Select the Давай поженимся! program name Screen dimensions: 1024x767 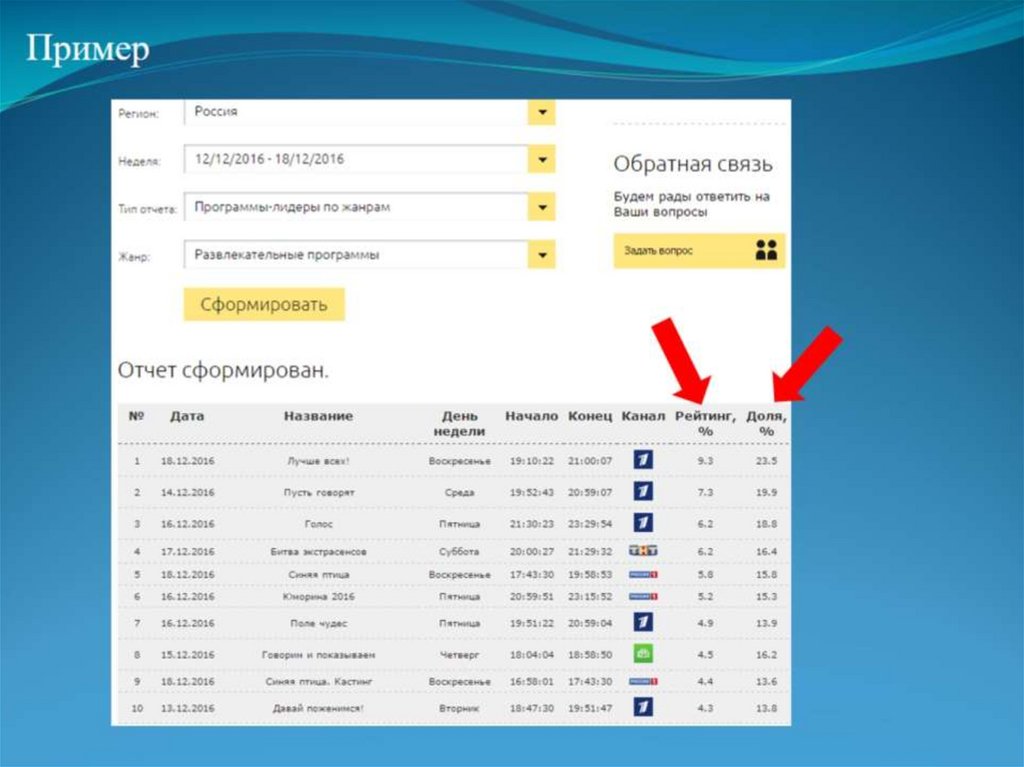319,708
